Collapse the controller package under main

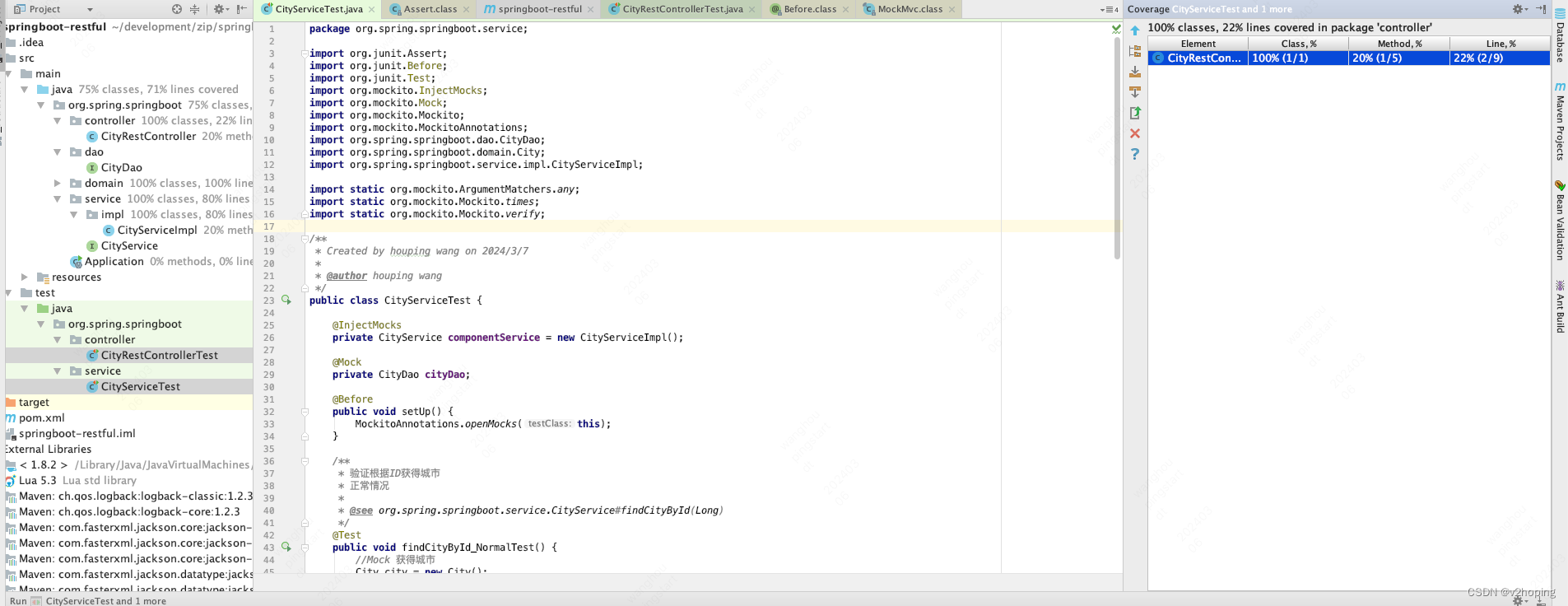[58, 121]
